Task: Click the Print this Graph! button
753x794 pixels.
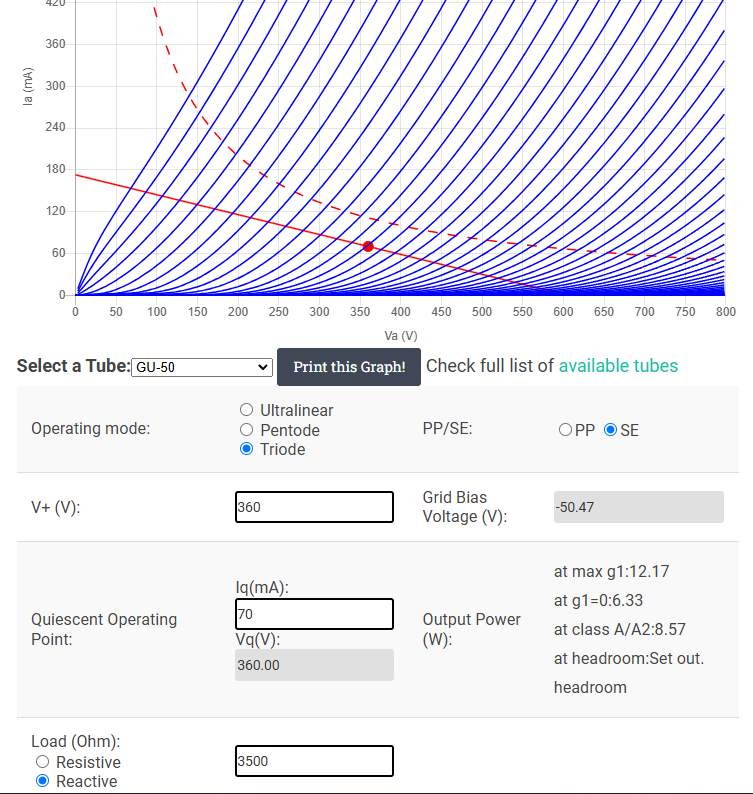Action: click(349, 367)
